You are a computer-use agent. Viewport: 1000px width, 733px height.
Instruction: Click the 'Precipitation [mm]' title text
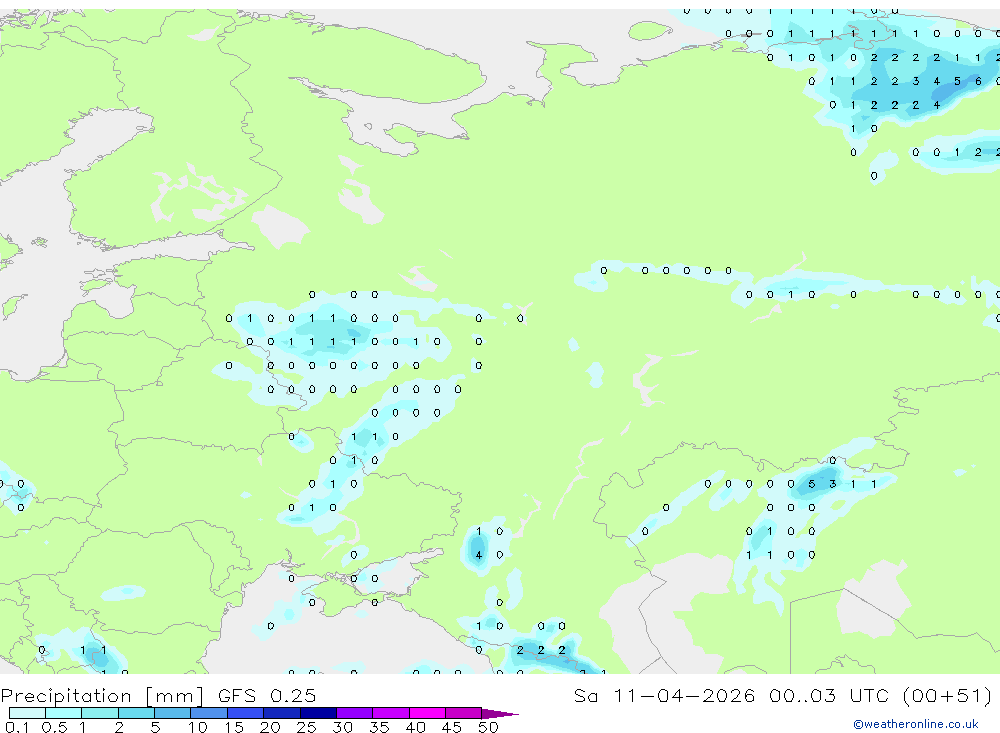(x=102, y=696)
